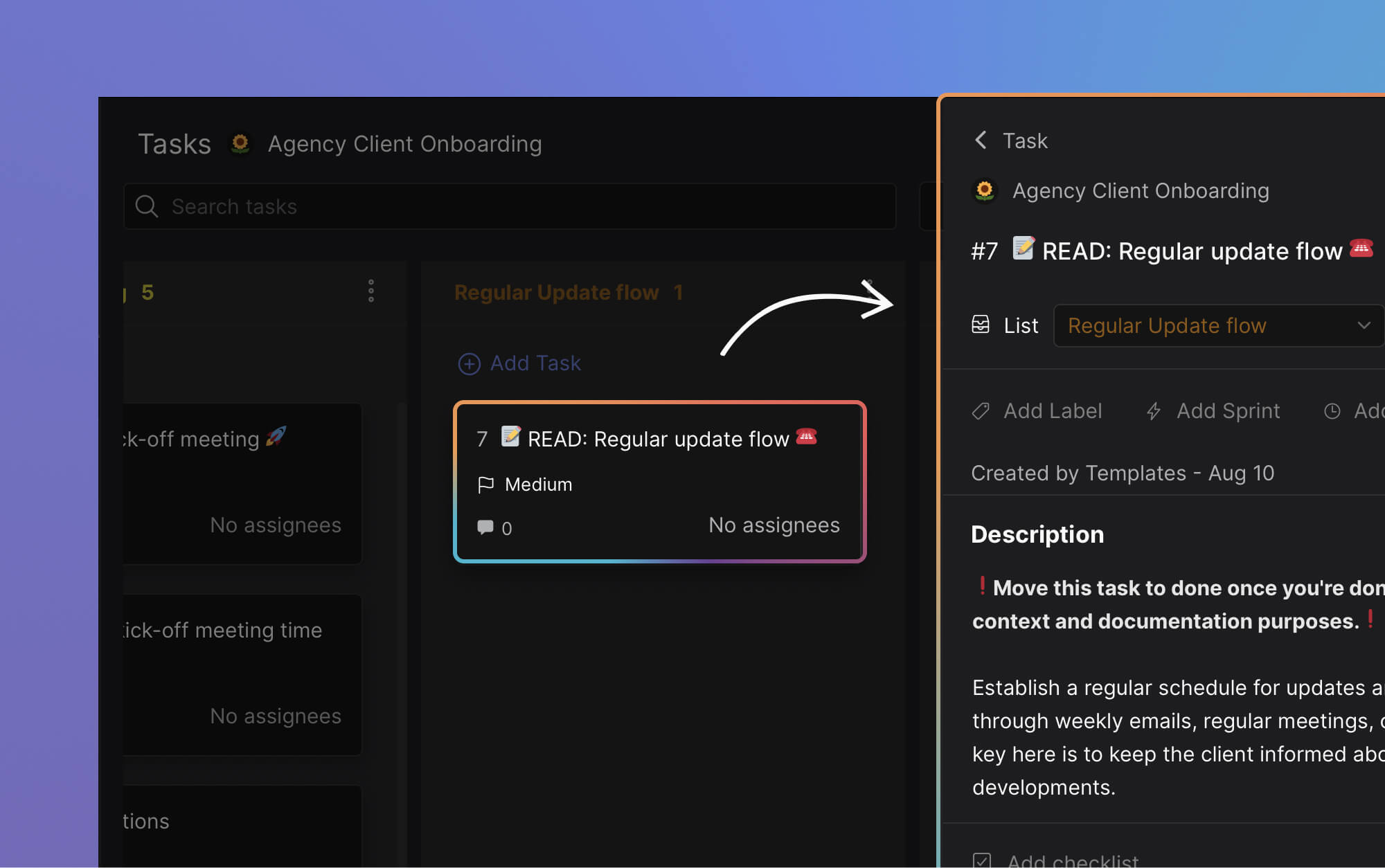1385x868 pixels.
Task: Click the comment bubble icon on the task card
Action: 485,527
